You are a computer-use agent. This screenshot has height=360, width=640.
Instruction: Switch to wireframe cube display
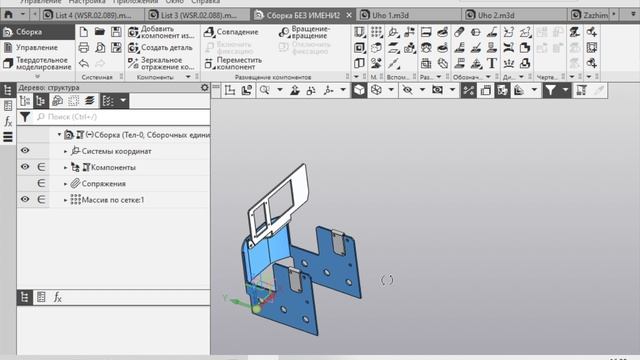tap(376, 90)
